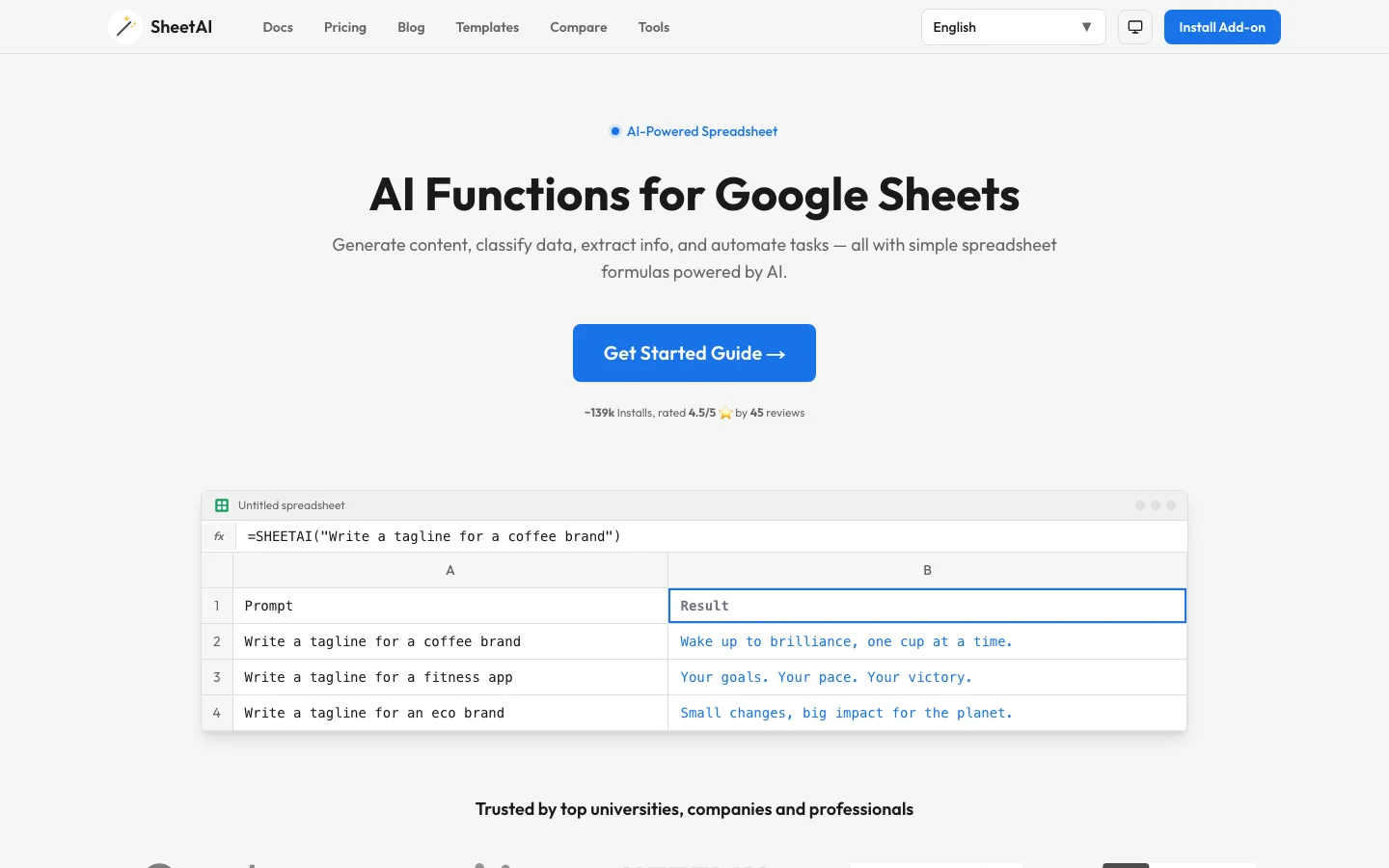Click the formula bar with SHEETAI formula
This screenshot has width=1389, height=868.
712,536
